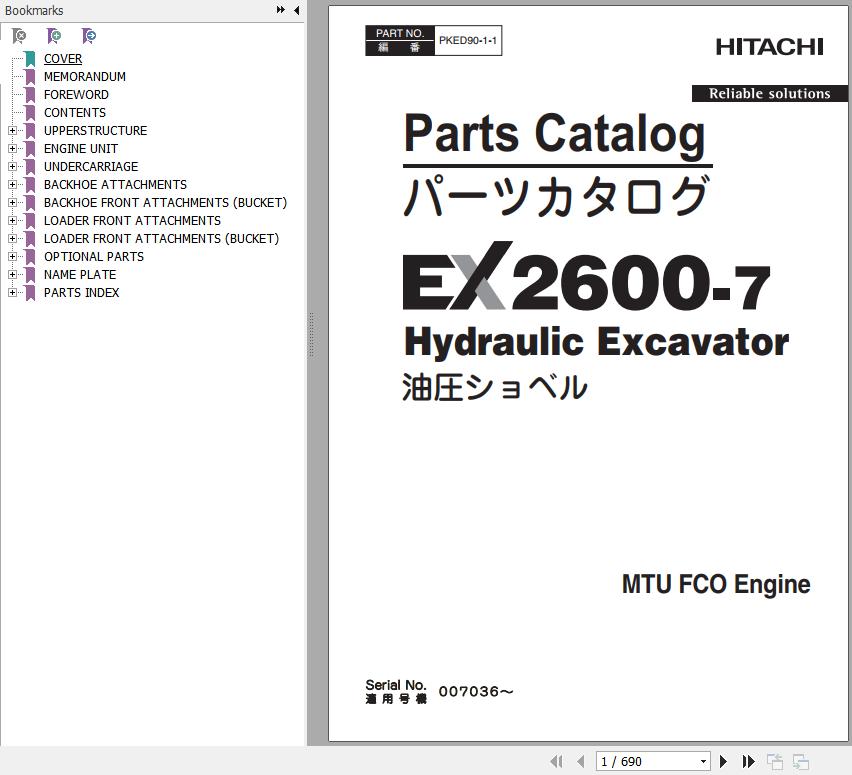Click the "Parts Catalog" title text
The width and height of the screenshot is (852, 775).
[x=555, y=134]
